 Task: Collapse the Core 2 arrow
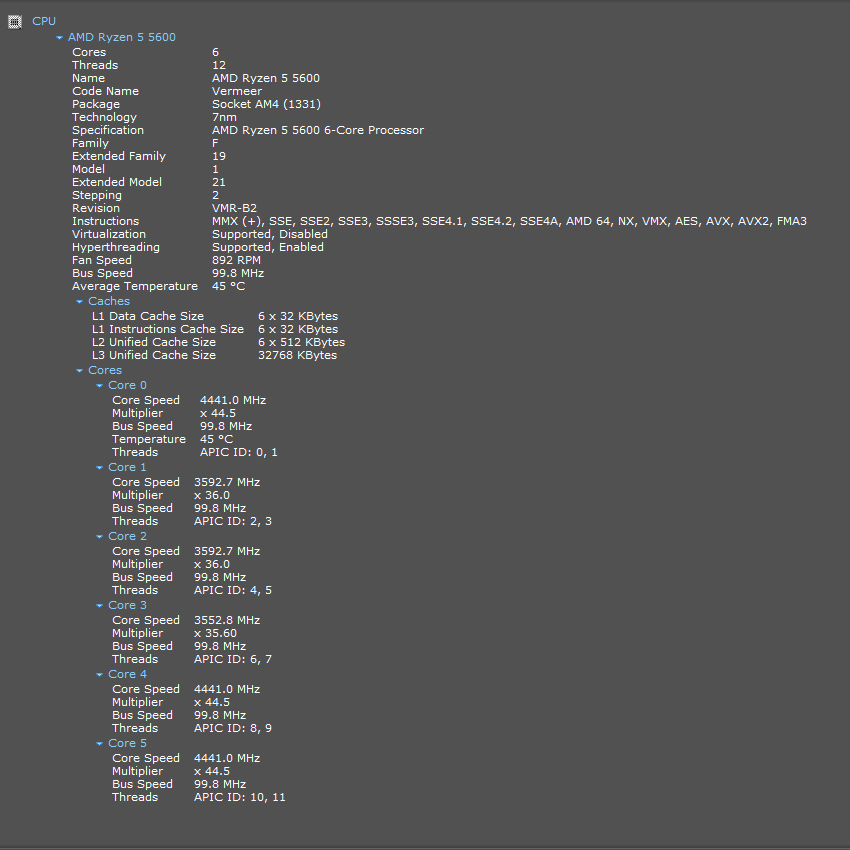pyautogui.click(x=99, y=537)
